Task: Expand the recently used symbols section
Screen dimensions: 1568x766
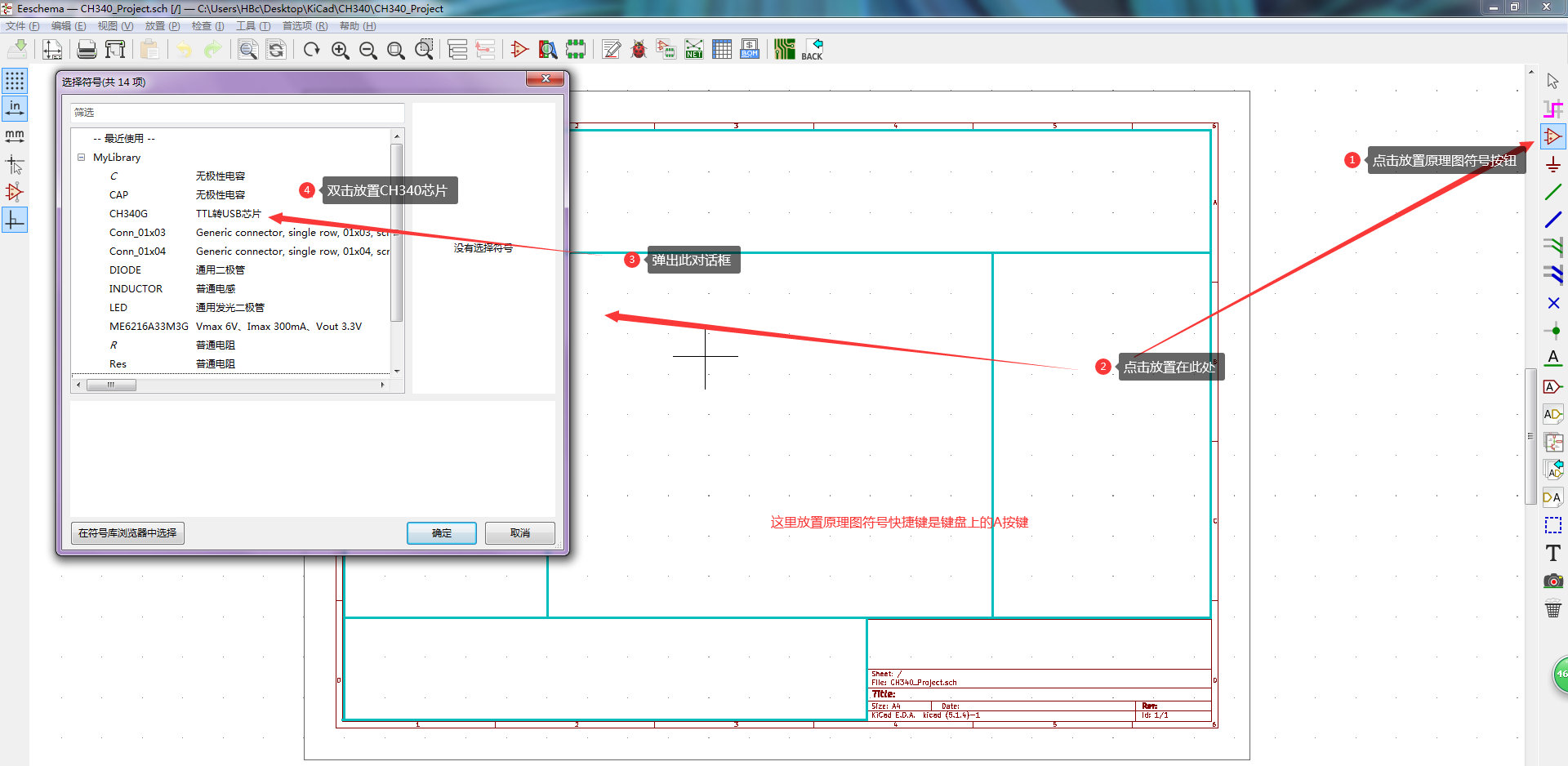Action: [122, 138]
